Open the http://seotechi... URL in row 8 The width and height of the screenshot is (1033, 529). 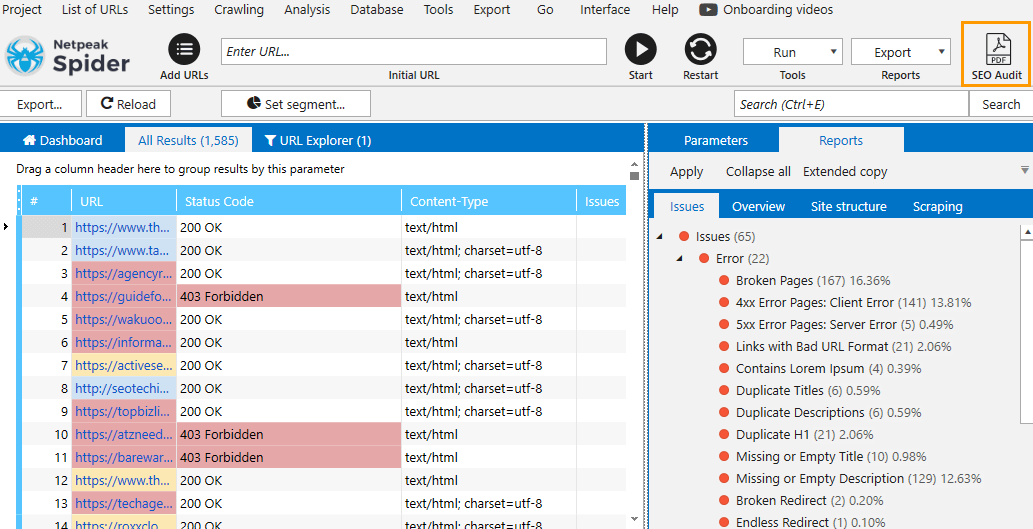(123, 389)
